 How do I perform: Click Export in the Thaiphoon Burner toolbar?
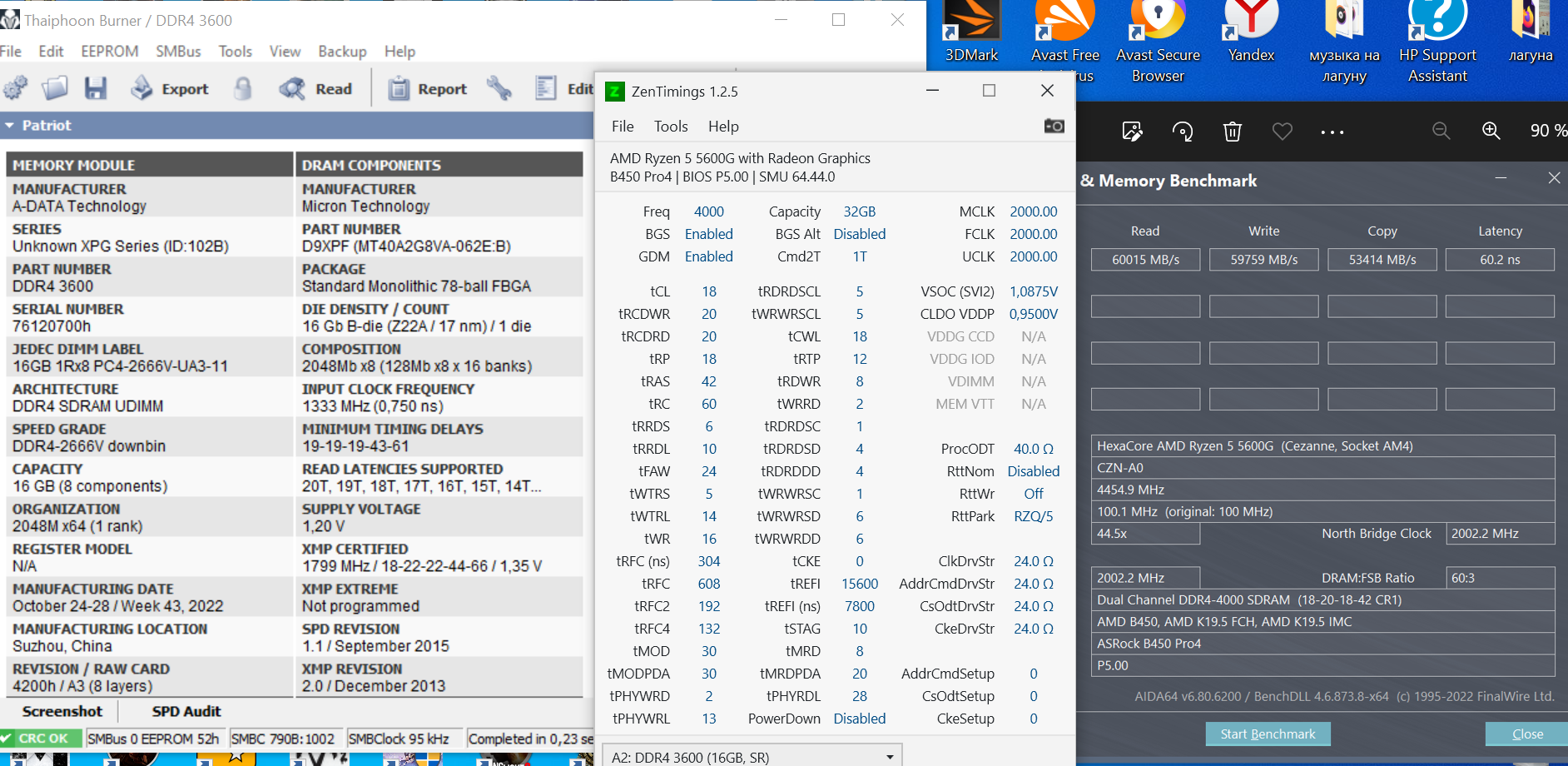click(170, 88)
